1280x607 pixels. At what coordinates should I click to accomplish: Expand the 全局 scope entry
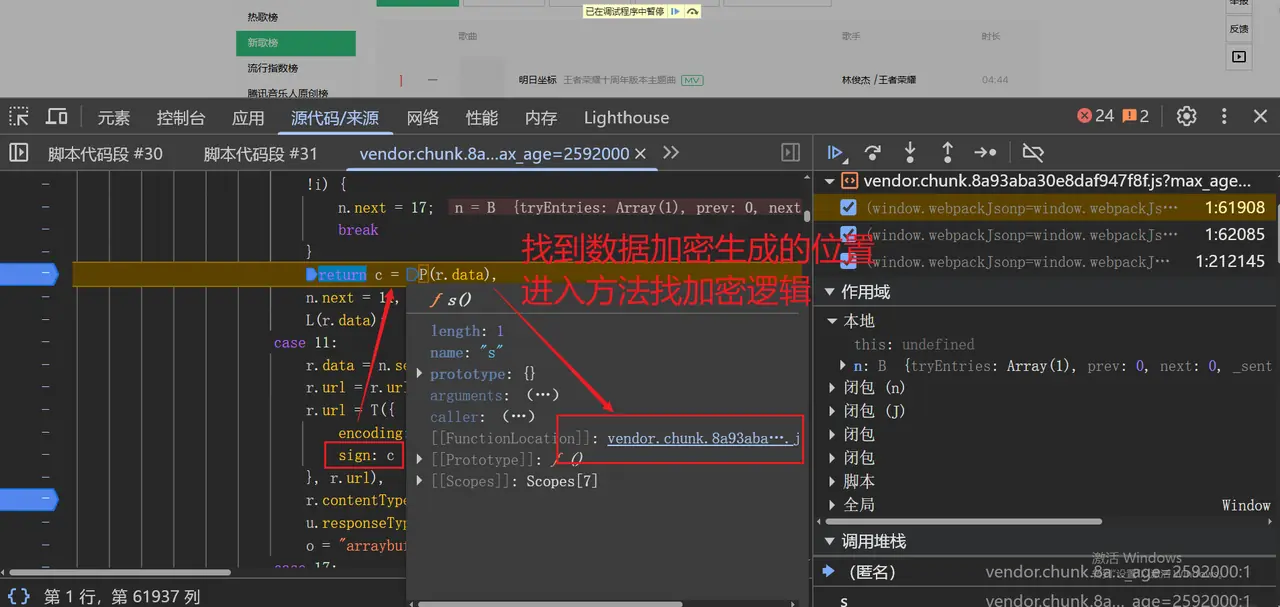click(x=834, y=505)
